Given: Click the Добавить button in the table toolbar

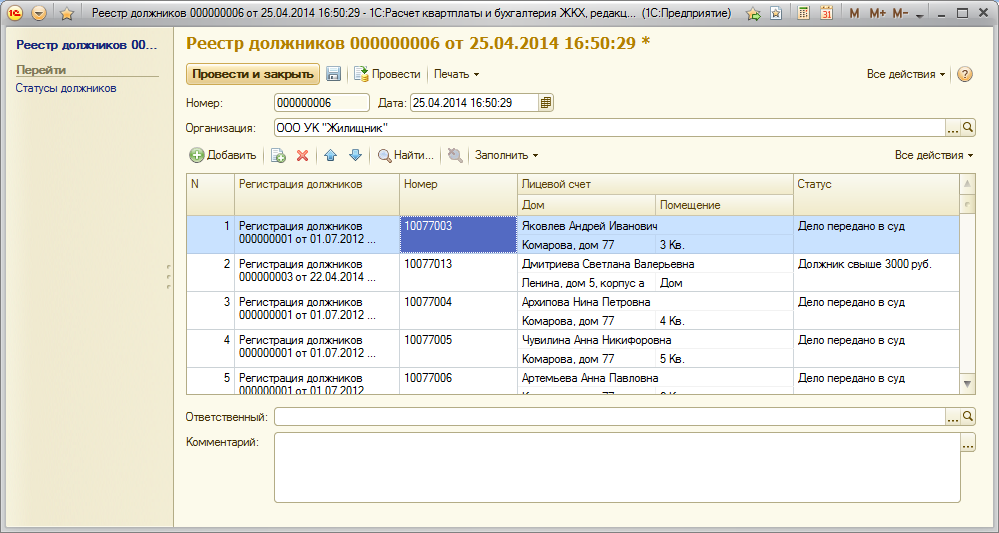Looking at the screenshot, I should pyautogui.click(x=223, y=155).
